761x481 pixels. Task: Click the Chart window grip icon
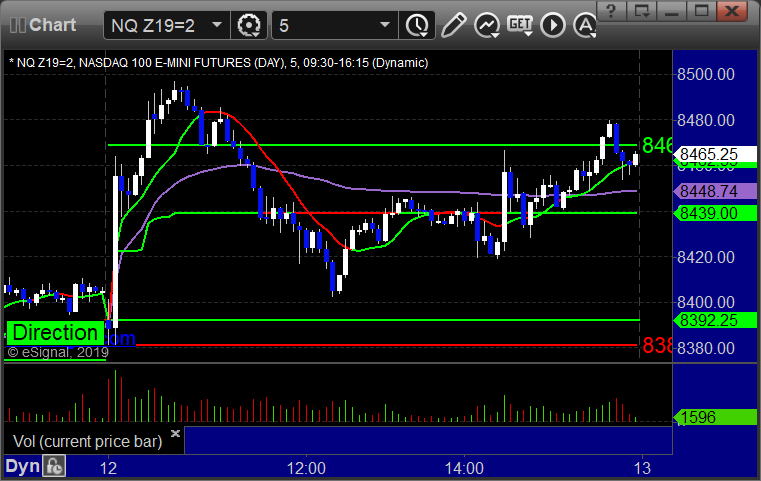(x=18, y=25)
